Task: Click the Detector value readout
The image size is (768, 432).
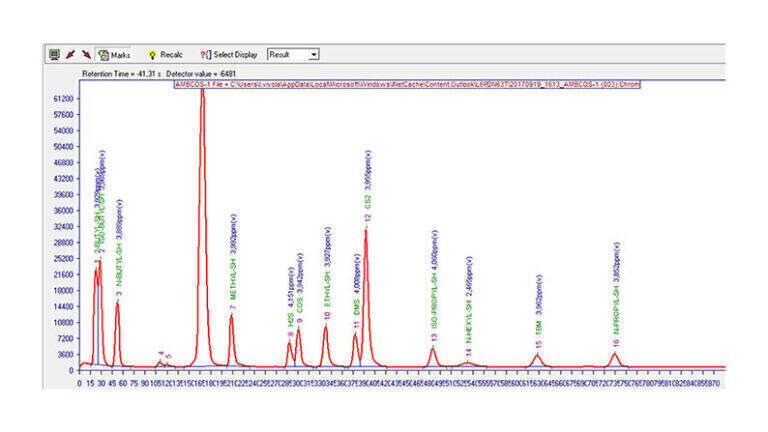Action: tap(201, 74)
